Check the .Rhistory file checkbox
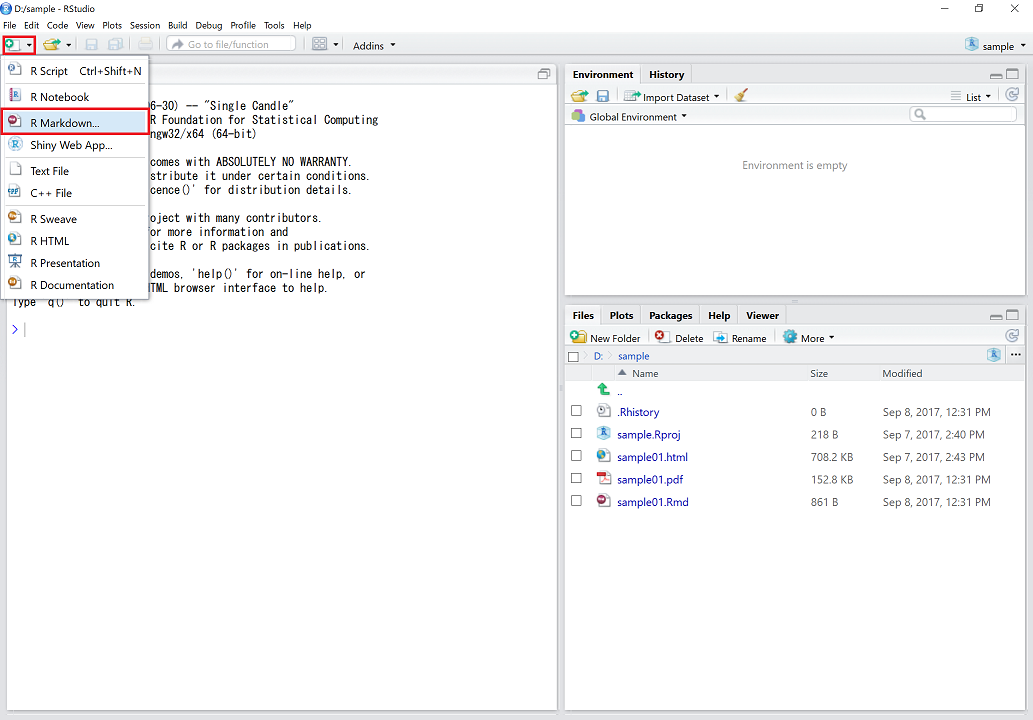This screenshot has width=1033, height=720. pos(576,410)
